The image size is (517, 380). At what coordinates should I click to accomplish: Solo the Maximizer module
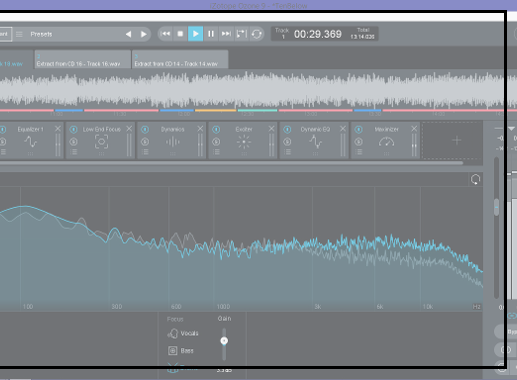359,142
